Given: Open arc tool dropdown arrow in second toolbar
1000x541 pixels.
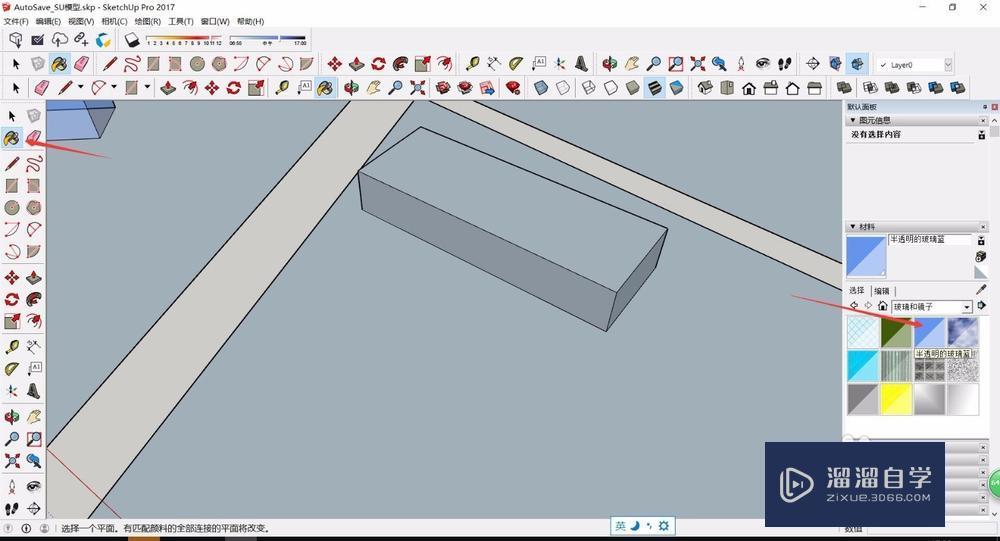Looking at the screenshot, I should (x=114, y=87).
